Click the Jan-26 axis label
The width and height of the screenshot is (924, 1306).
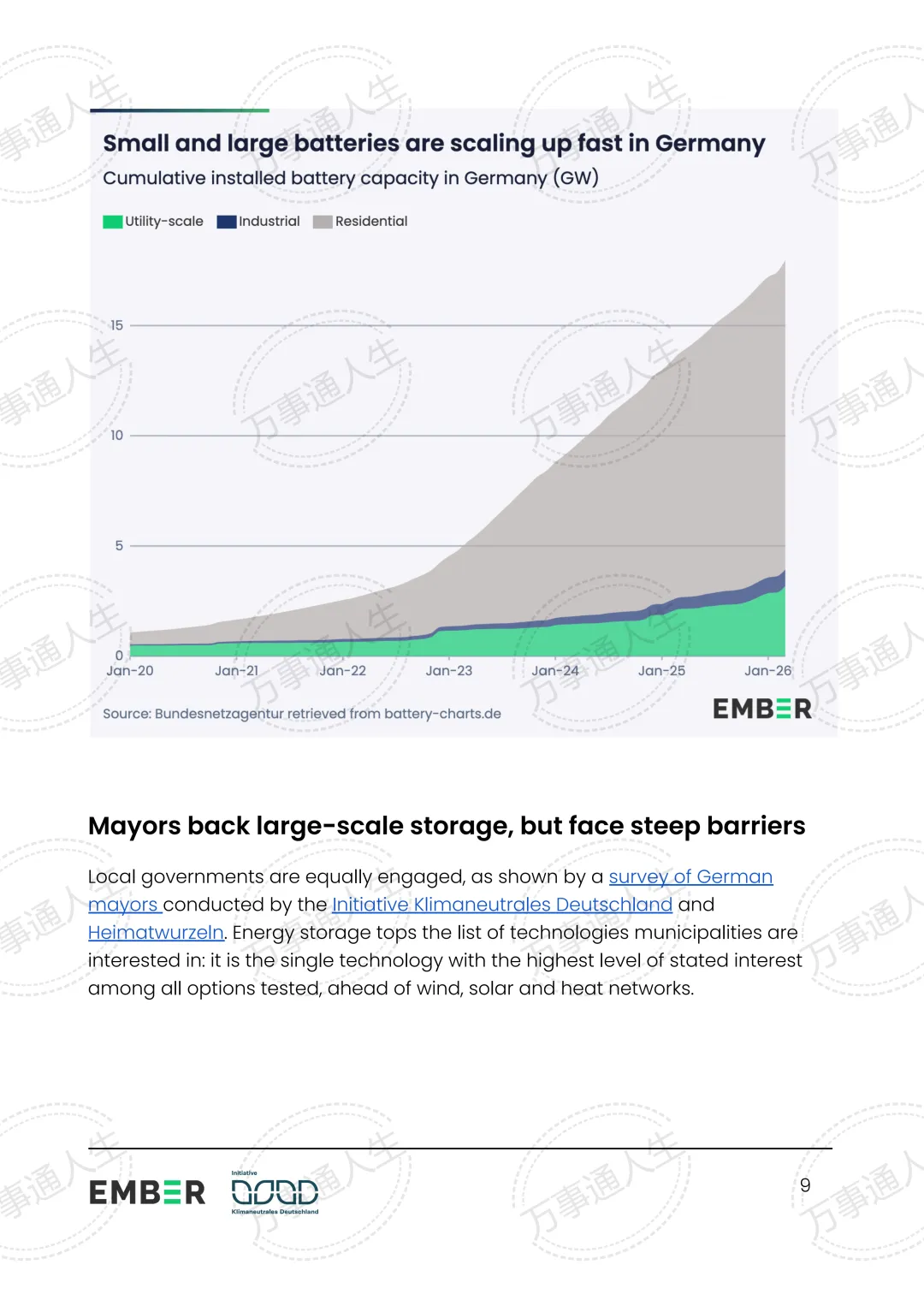768,671
